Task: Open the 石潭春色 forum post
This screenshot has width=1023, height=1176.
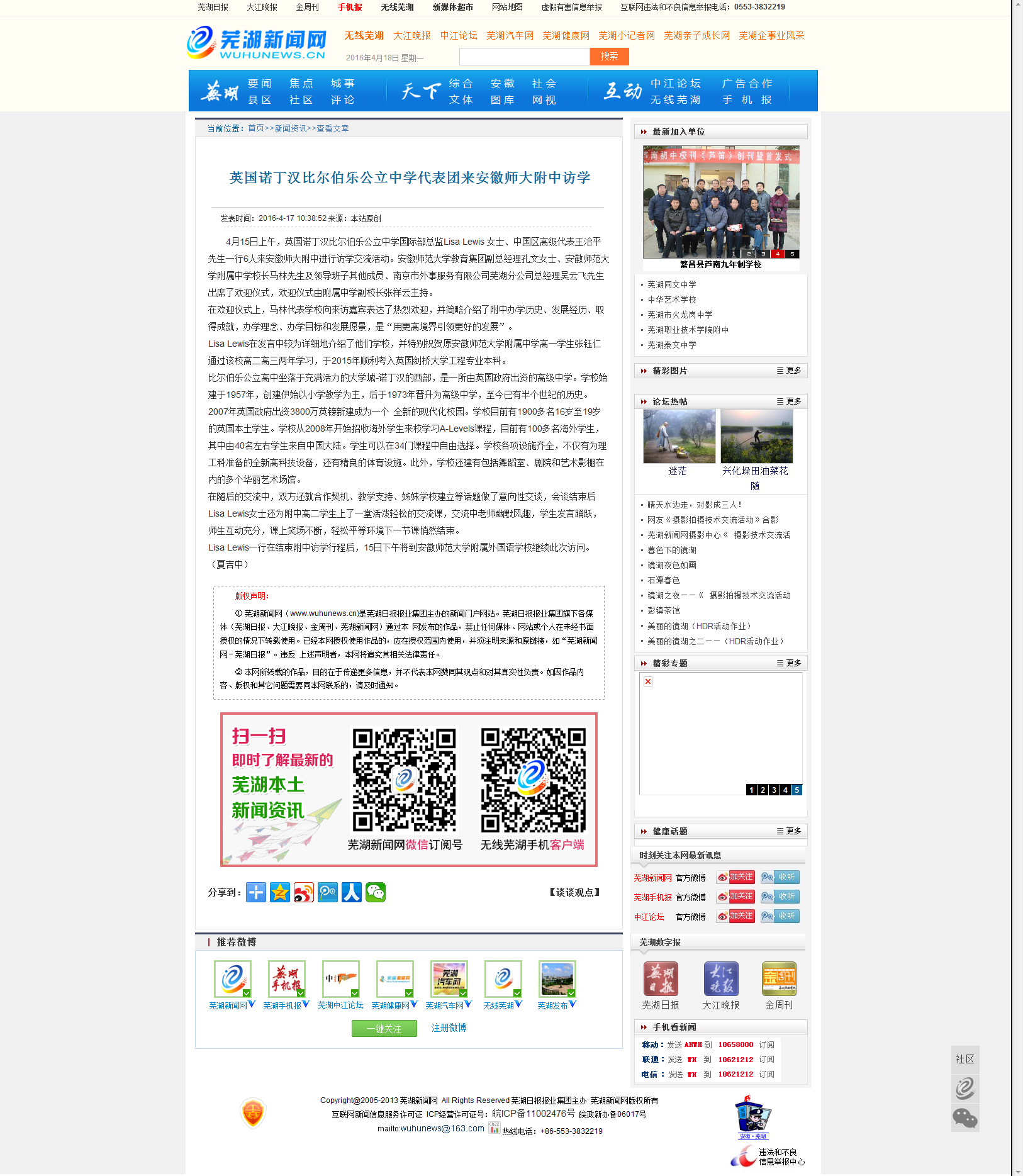Action: (x=664, y=580)
